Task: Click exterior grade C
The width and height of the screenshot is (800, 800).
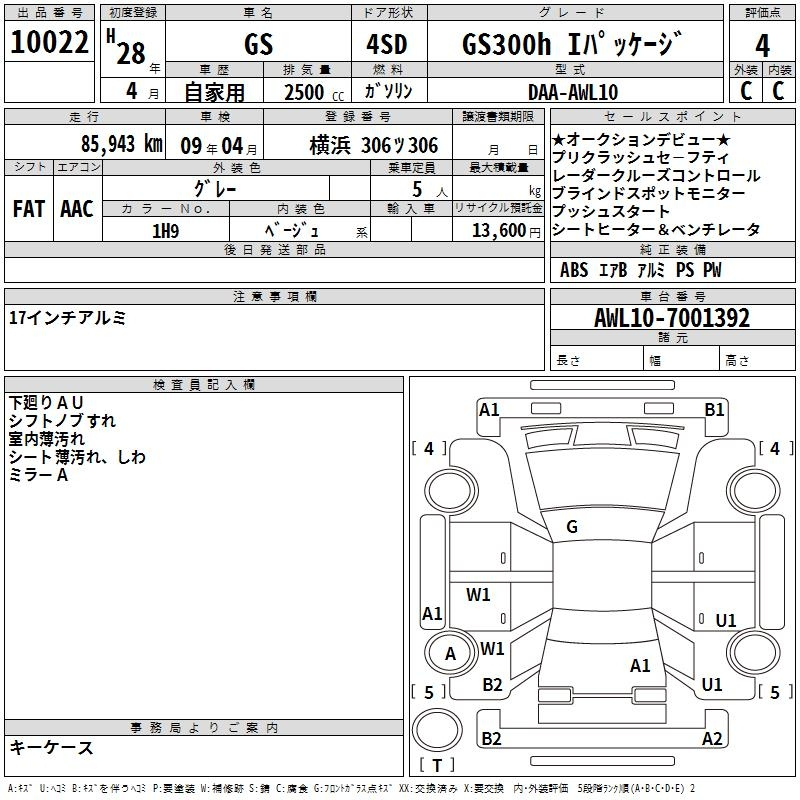Action: click(746, 90)
